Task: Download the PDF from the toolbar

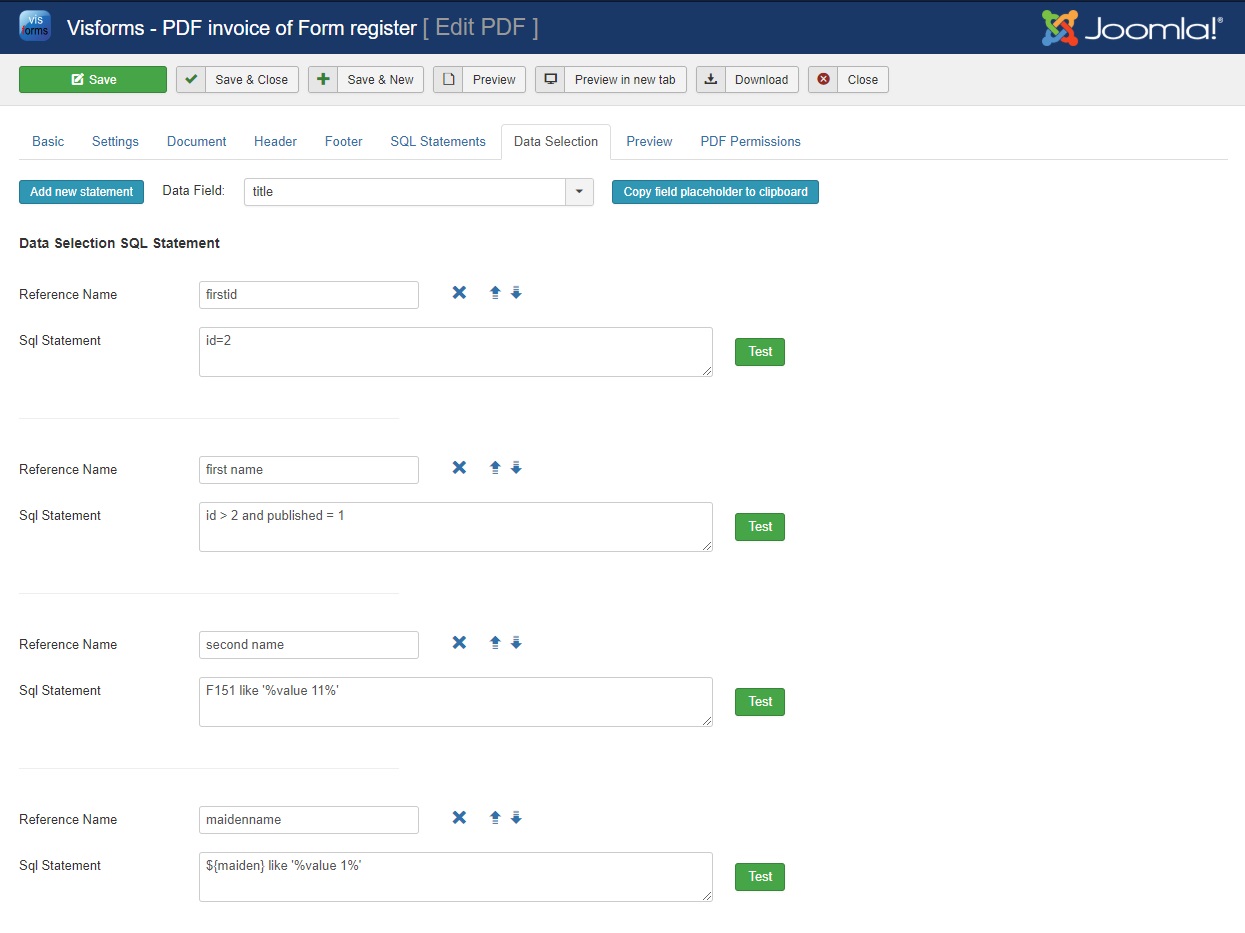Action: pyautogui.click(x=747, y=80)
